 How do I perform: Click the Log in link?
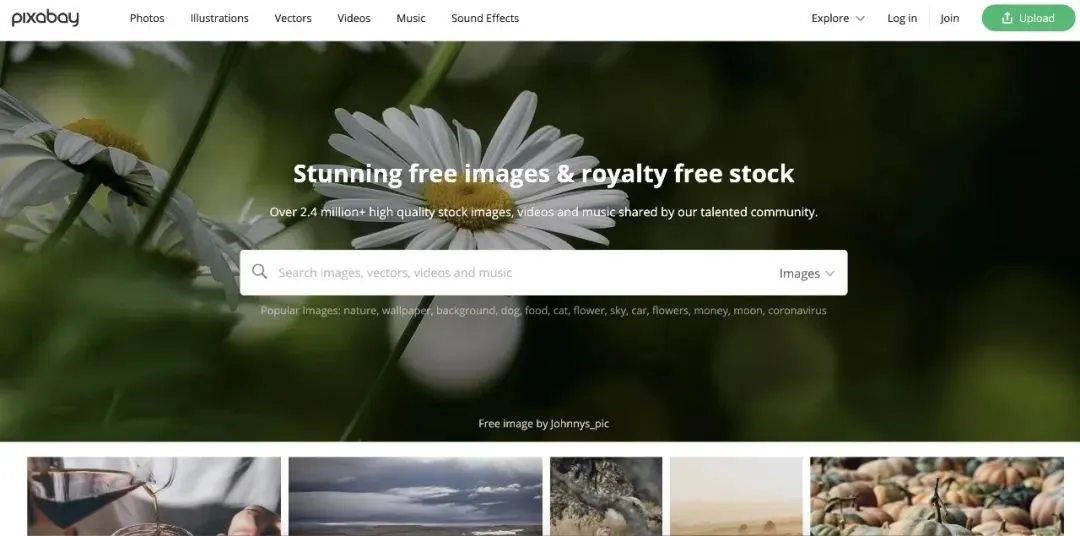(x=902, y=19)
